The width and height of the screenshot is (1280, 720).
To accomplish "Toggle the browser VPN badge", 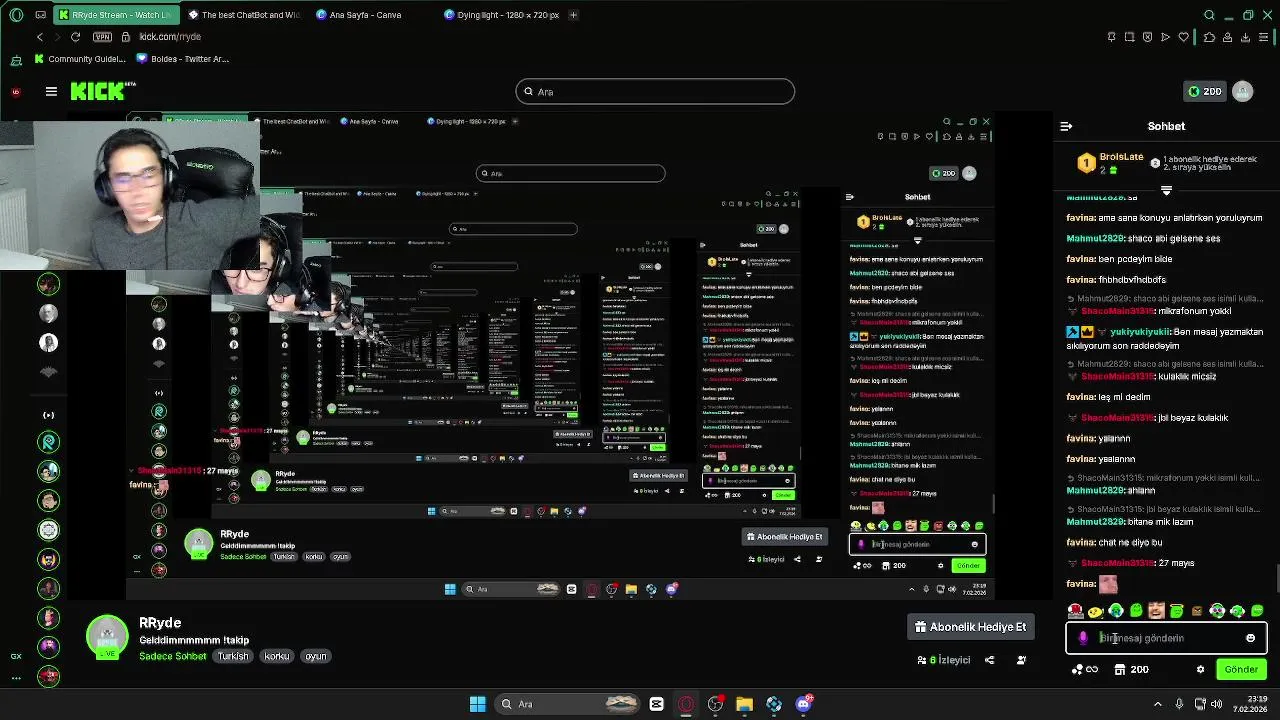I will pyautogui.click(x=102, y=37).
